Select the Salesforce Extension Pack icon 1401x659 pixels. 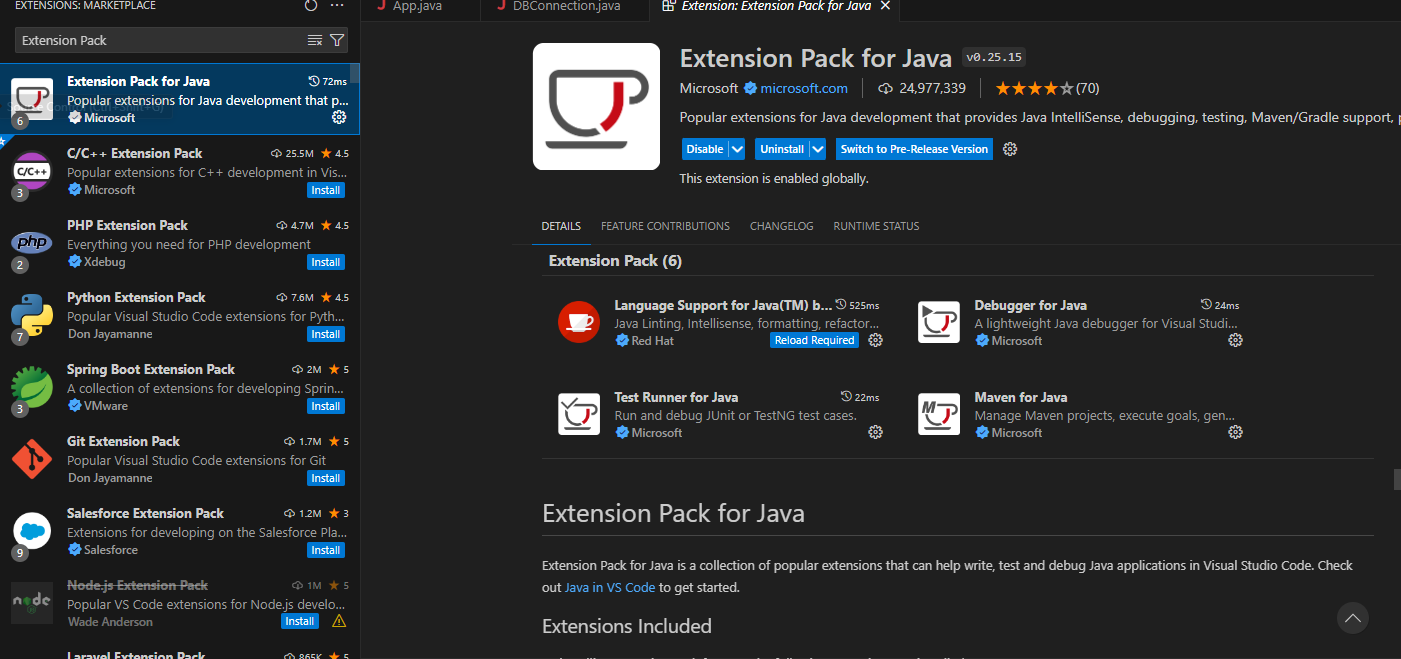coord(32,531)
